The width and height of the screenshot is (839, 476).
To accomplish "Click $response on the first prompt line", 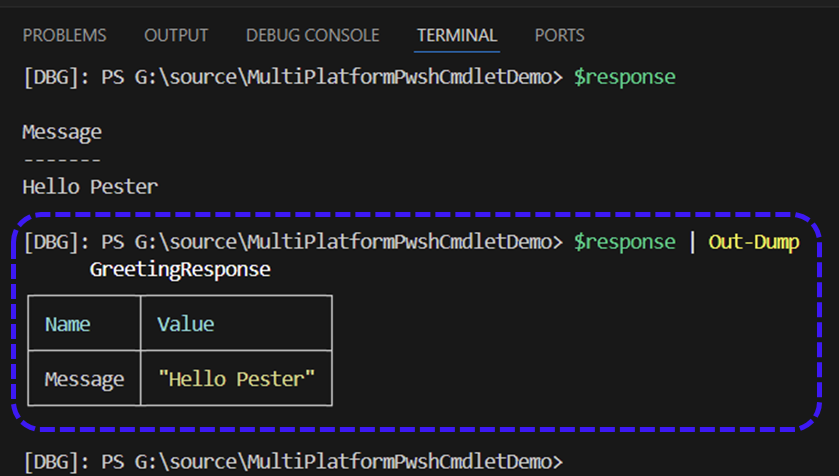I will point(624,77).
